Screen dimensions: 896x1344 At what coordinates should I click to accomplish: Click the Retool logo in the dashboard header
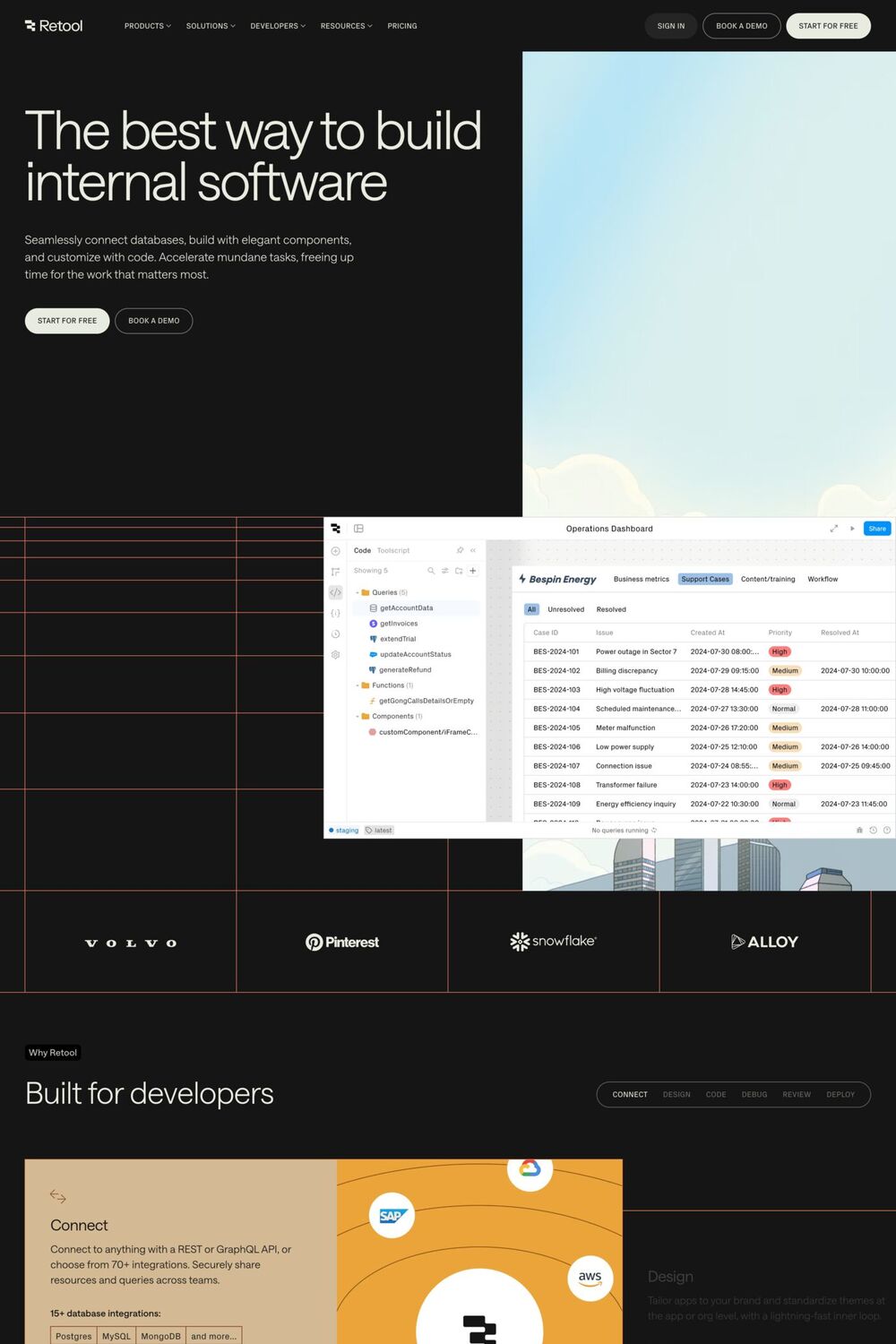pyautogui.click(x=336, y=529)
